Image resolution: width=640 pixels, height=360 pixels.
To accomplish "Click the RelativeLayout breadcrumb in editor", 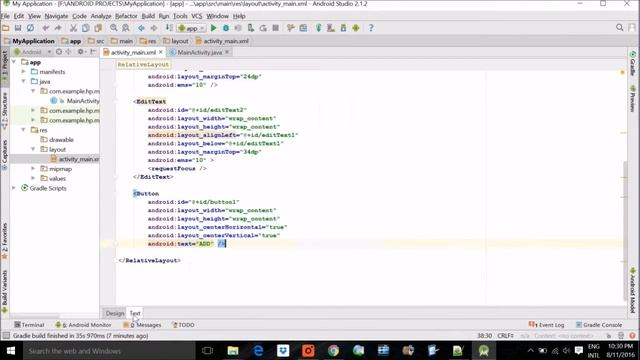I will [143, 64].
